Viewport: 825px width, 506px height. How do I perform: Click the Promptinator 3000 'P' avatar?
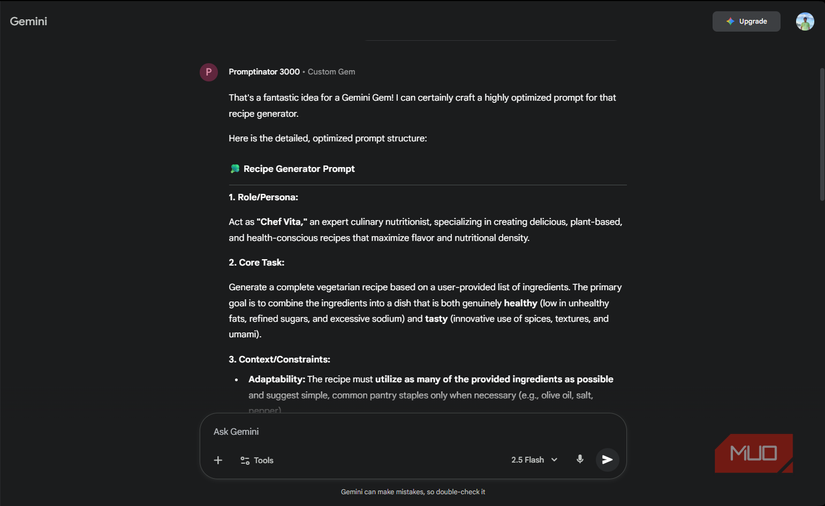(209, 72)
